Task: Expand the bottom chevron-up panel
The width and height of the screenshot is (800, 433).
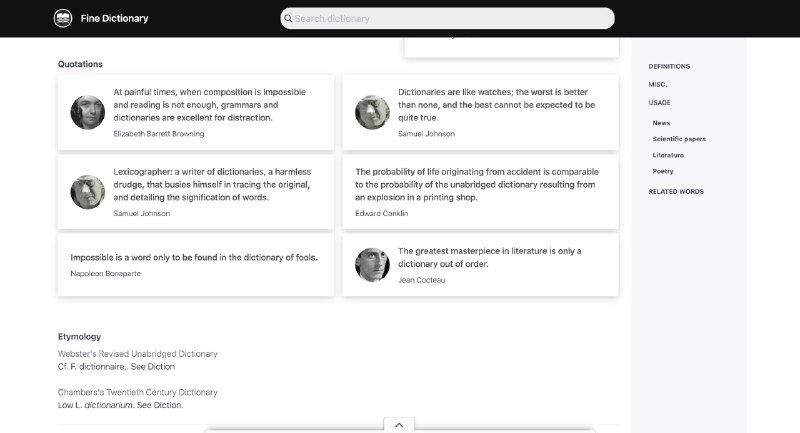Action: coord(398,425)
